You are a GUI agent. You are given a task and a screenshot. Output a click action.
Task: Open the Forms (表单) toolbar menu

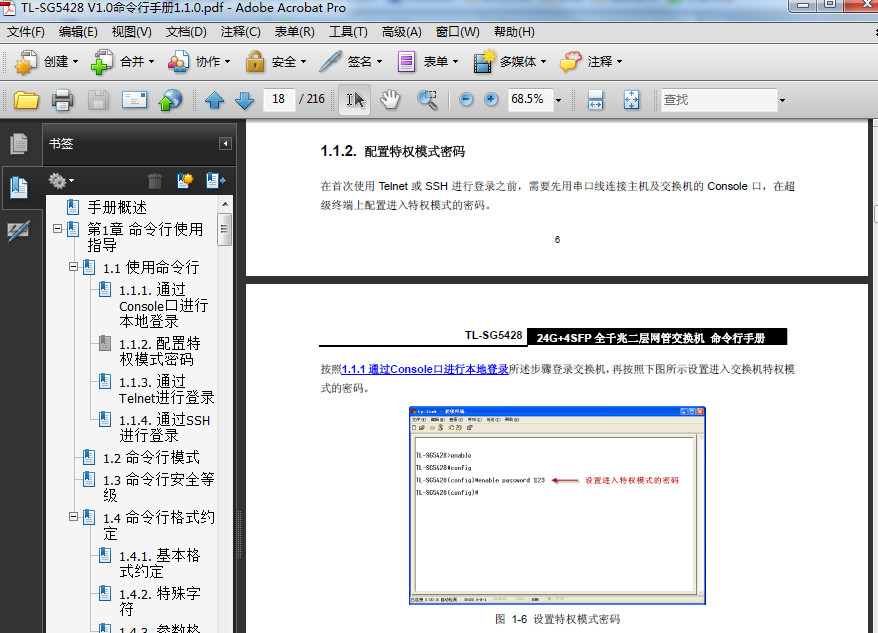[x=427, y=62]
